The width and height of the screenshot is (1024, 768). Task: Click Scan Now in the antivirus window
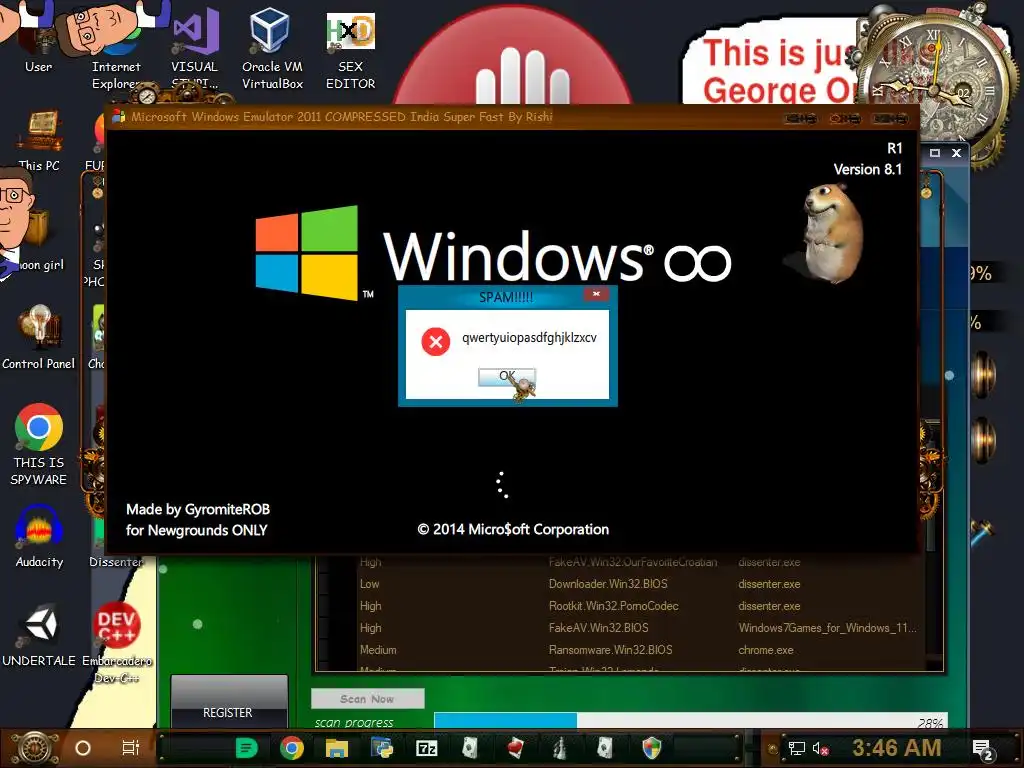[x=367, y=699]
